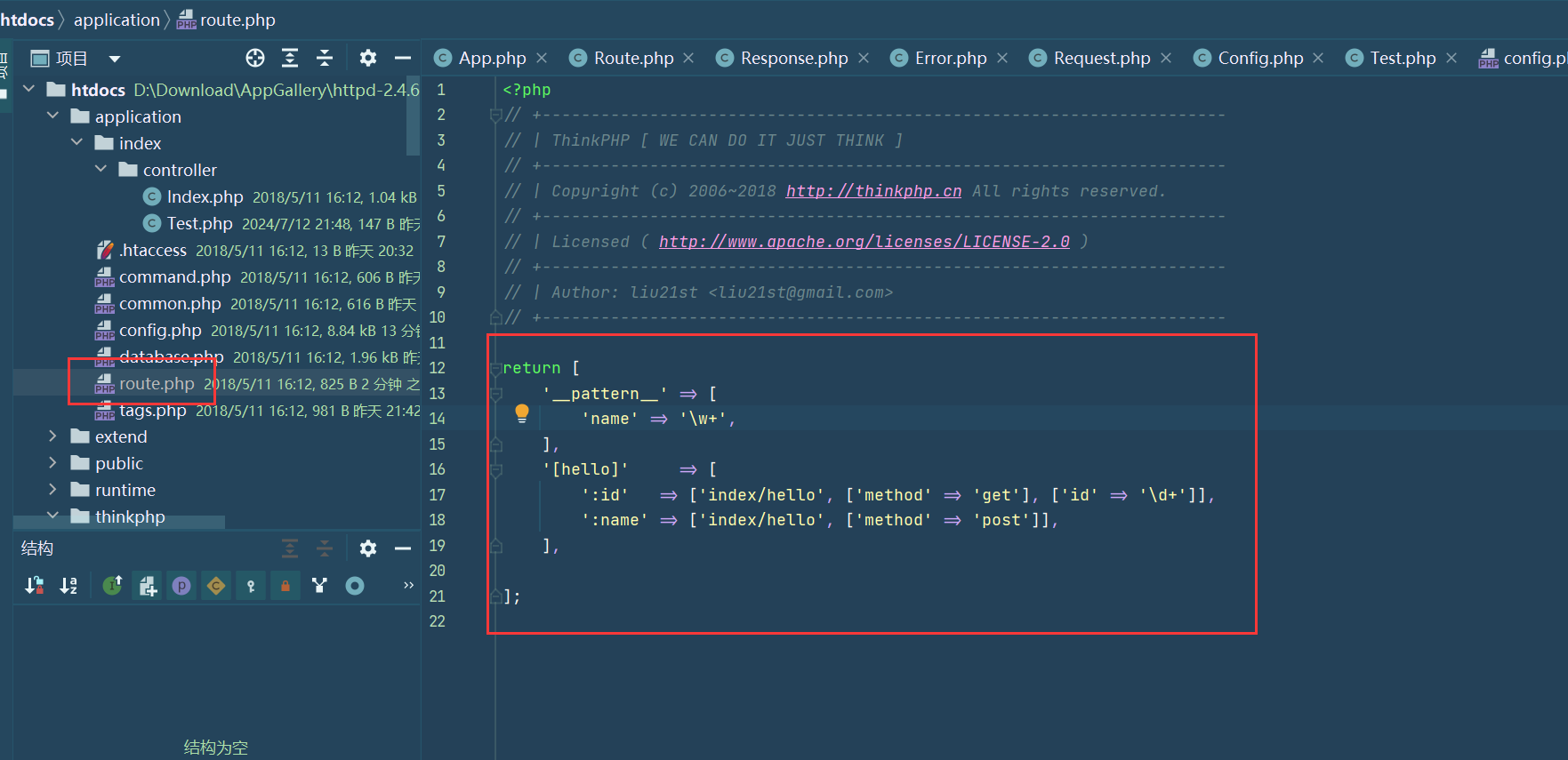The width and height of the screenshot is (1568, 760).
Task: Click the lightbulb intention icon on line 14
Action: (x=522, y=413)
